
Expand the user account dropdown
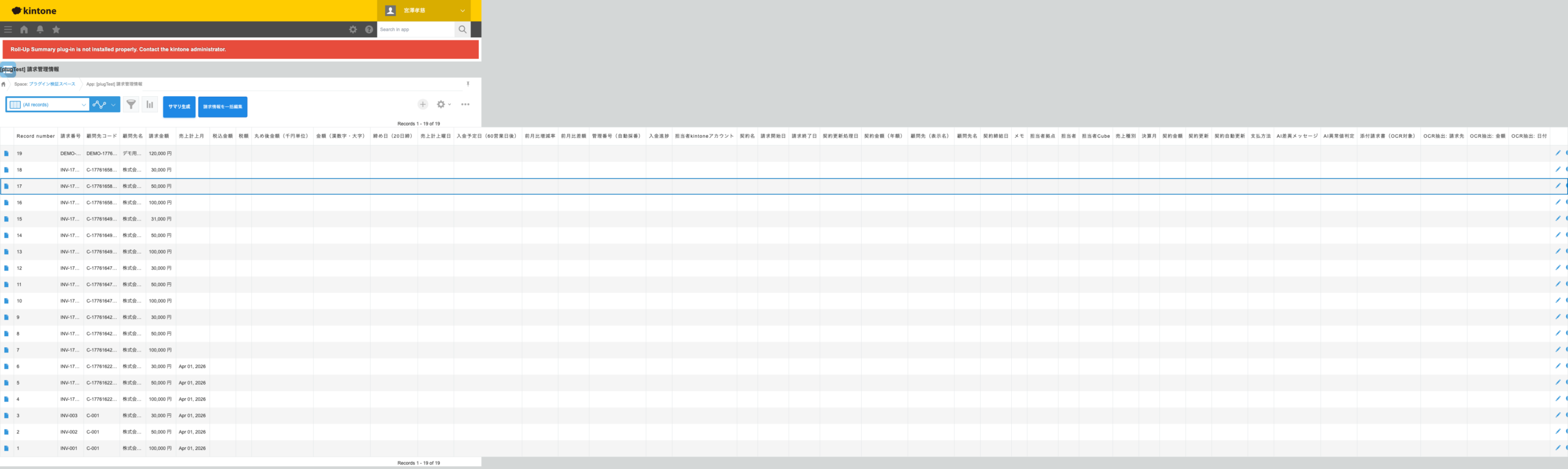(462, 10)
